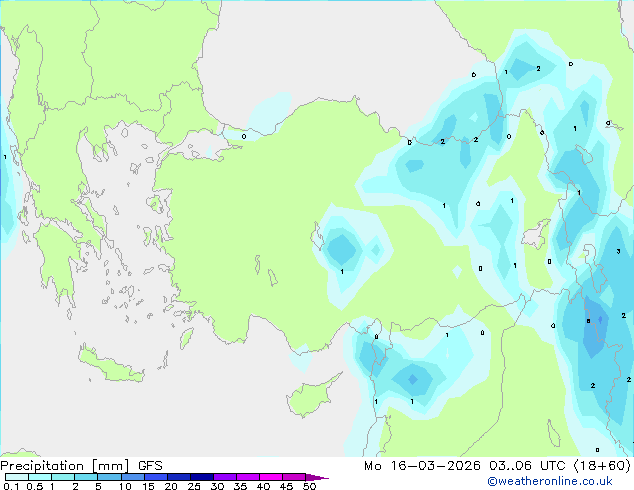634x490 pixels.
Task: Click the 30–35 mm purple legend swatch
Action: (x=225, y=477)
